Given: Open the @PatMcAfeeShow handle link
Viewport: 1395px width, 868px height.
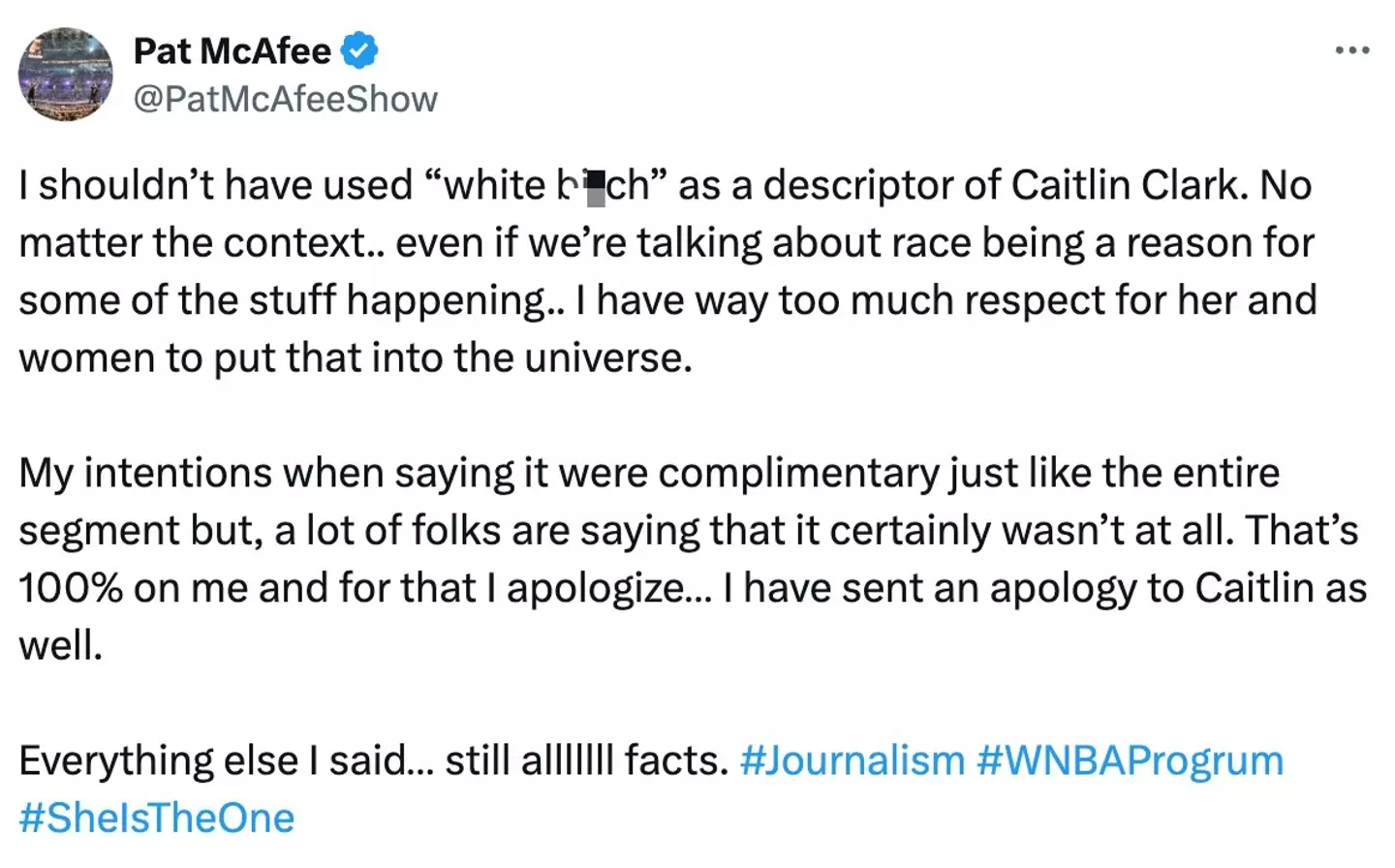Looking at the screenshot, I should pos(285,99).
